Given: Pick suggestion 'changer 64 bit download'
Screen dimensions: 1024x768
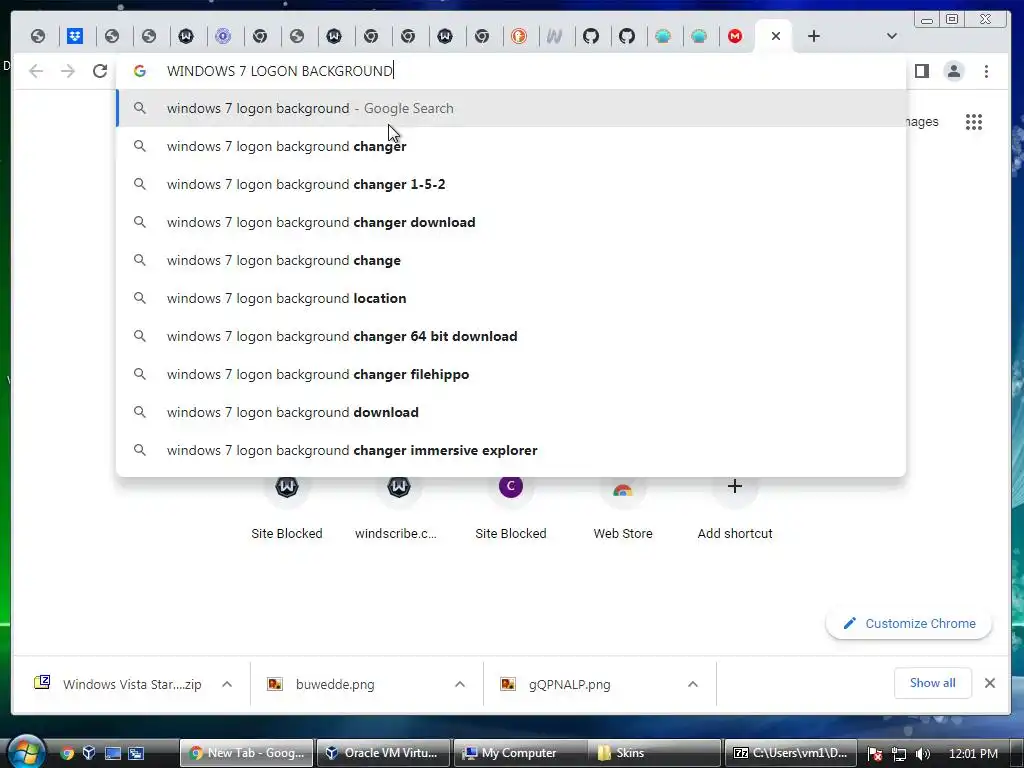Looking at the screenshot, I should pos(511,336).
